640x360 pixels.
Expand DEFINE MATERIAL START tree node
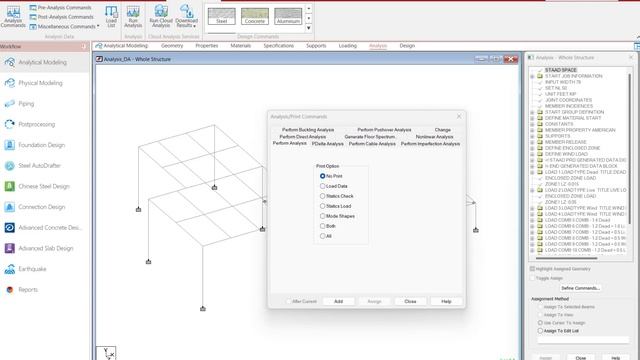(532, 118)
